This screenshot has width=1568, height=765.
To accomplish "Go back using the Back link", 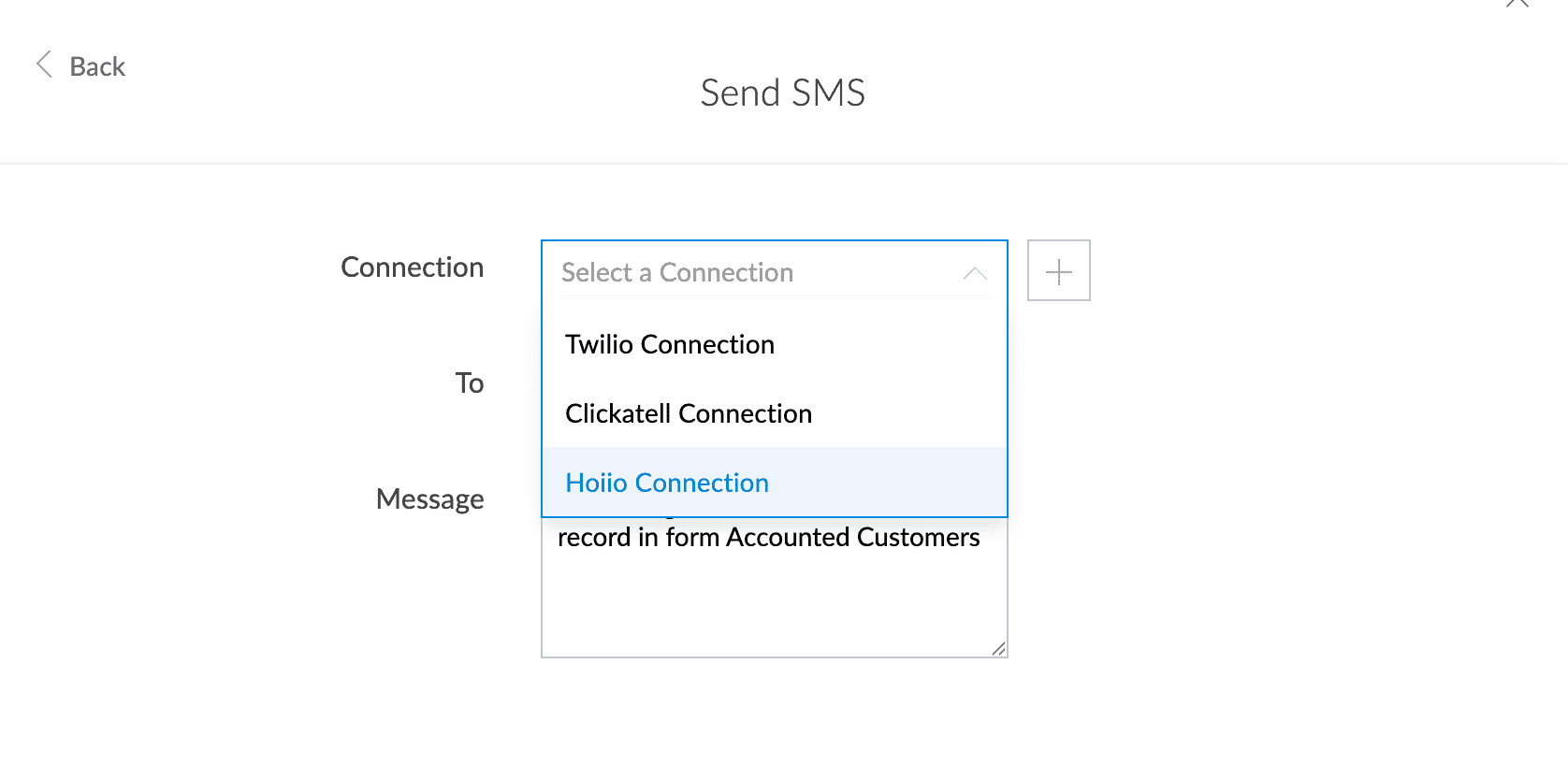I will 97,66.
